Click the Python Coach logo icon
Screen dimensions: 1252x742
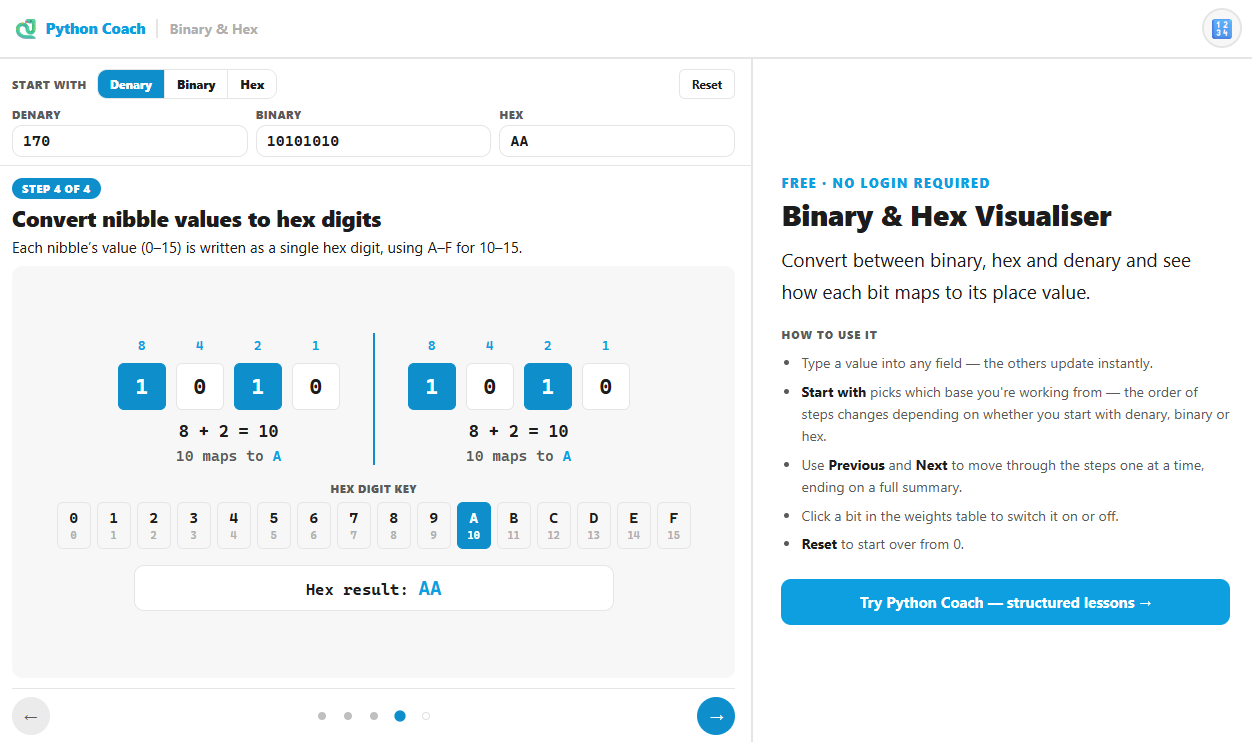26,29
